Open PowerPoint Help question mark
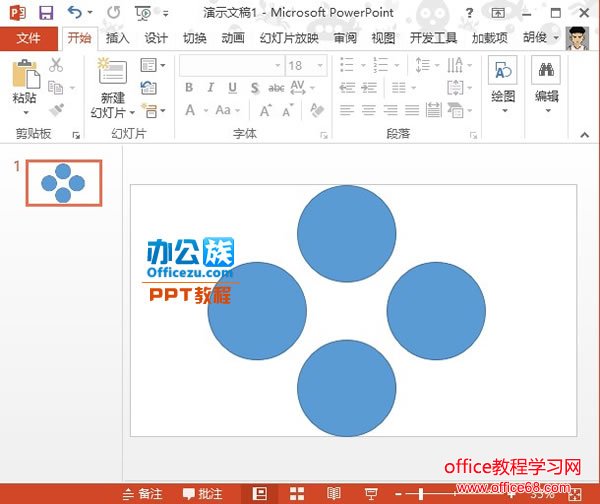Viewport: 600px width, 504px height. coord(469,13)
